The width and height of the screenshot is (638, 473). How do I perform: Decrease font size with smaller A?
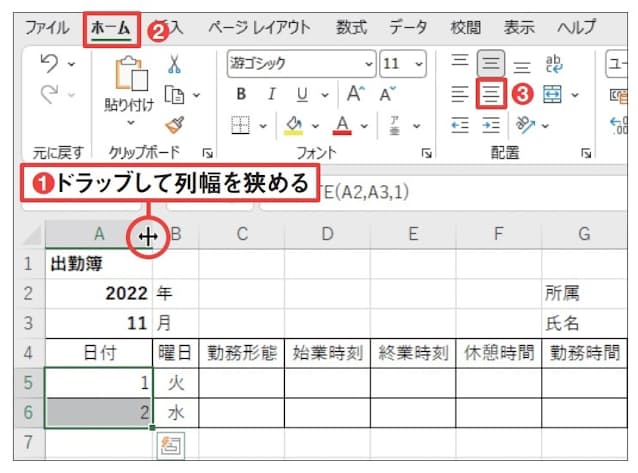387,94
